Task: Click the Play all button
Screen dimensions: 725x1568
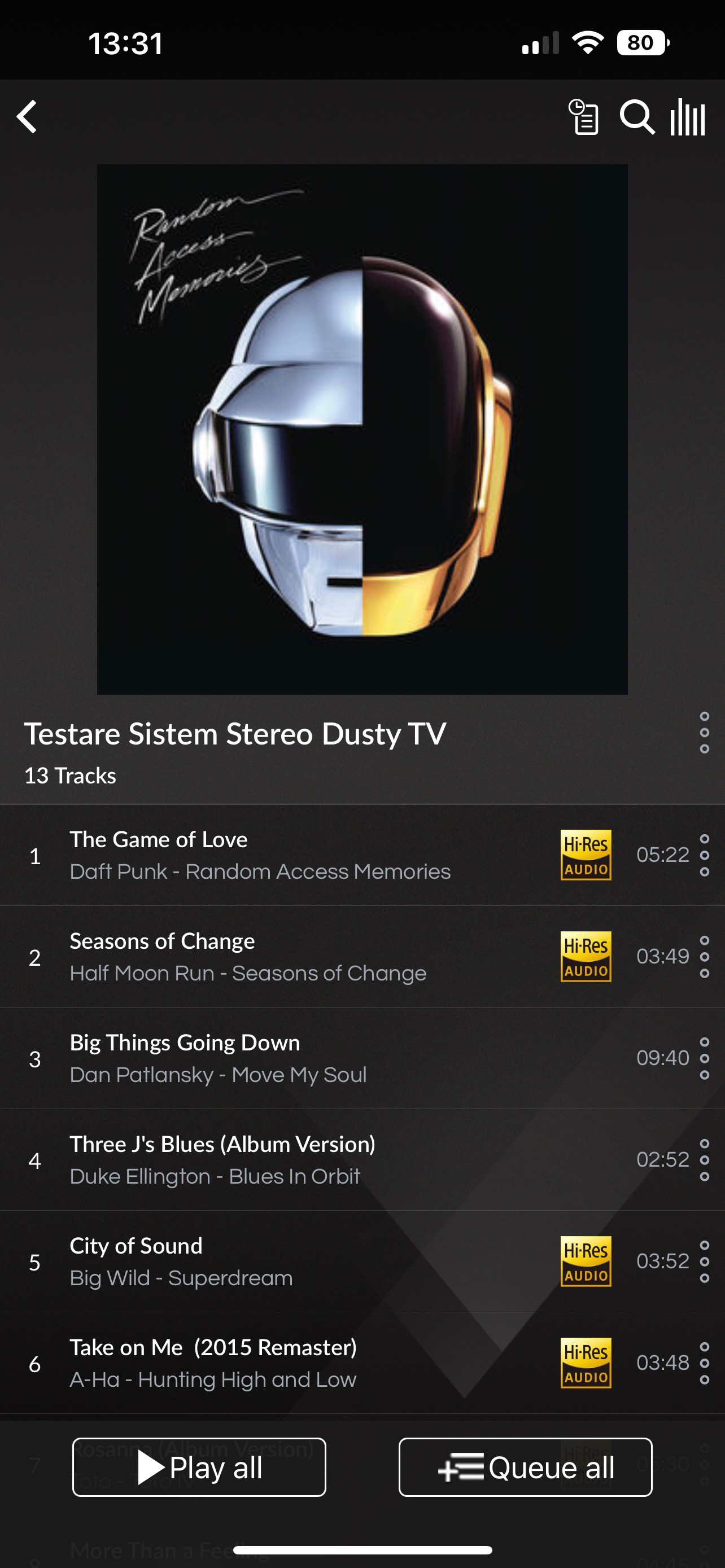Action: (199, 1467)
